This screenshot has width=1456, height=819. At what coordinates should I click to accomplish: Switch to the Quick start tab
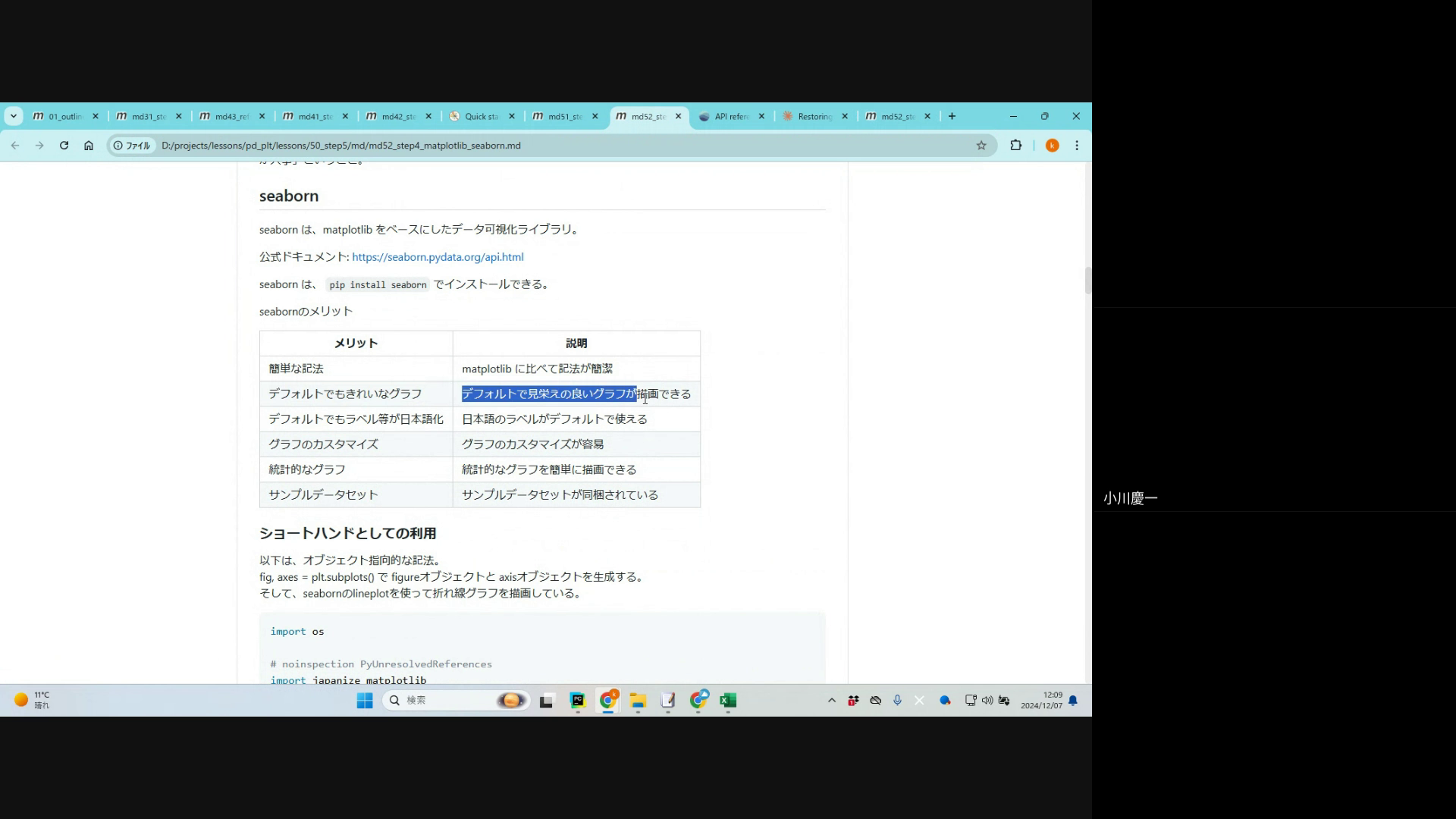coord(481,117)
